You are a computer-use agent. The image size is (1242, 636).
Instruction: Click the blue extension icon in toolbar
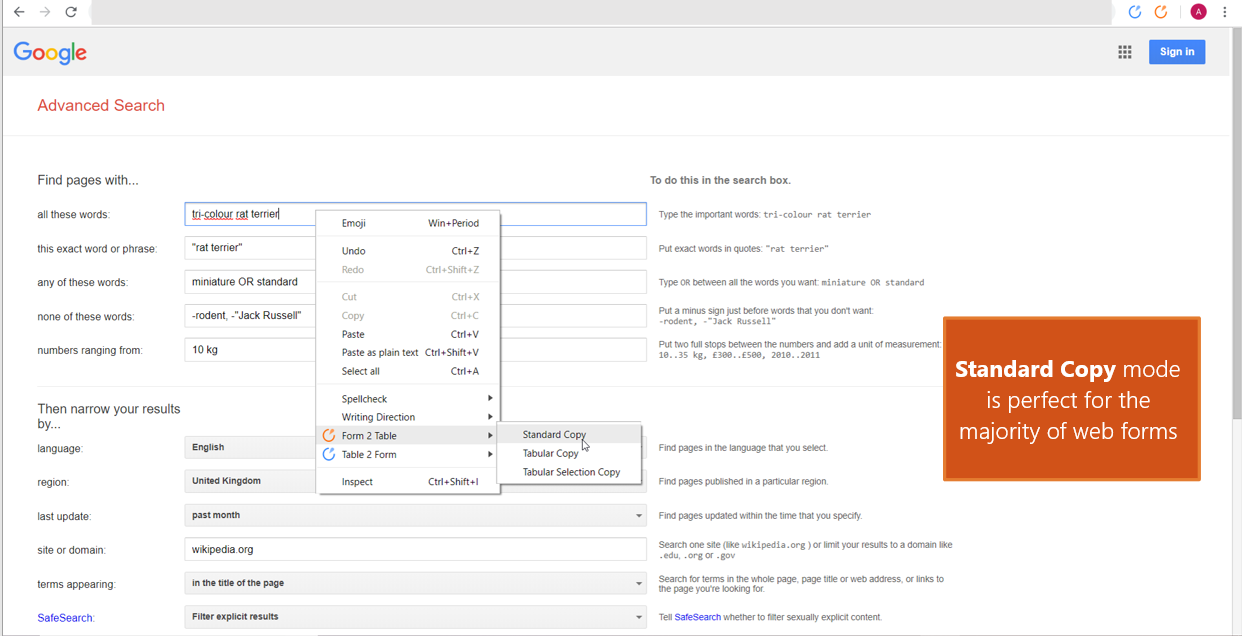click(1135, 12)
